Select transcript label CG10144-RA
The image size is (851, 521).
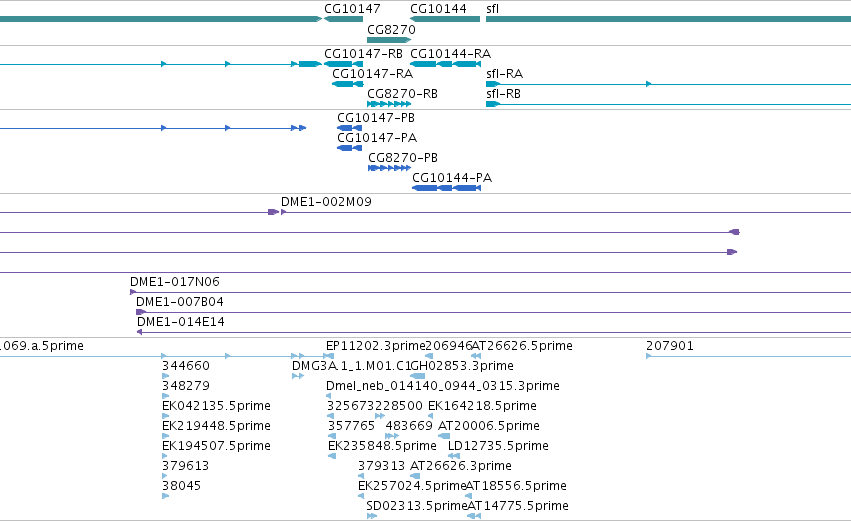[x=450, y=54]
